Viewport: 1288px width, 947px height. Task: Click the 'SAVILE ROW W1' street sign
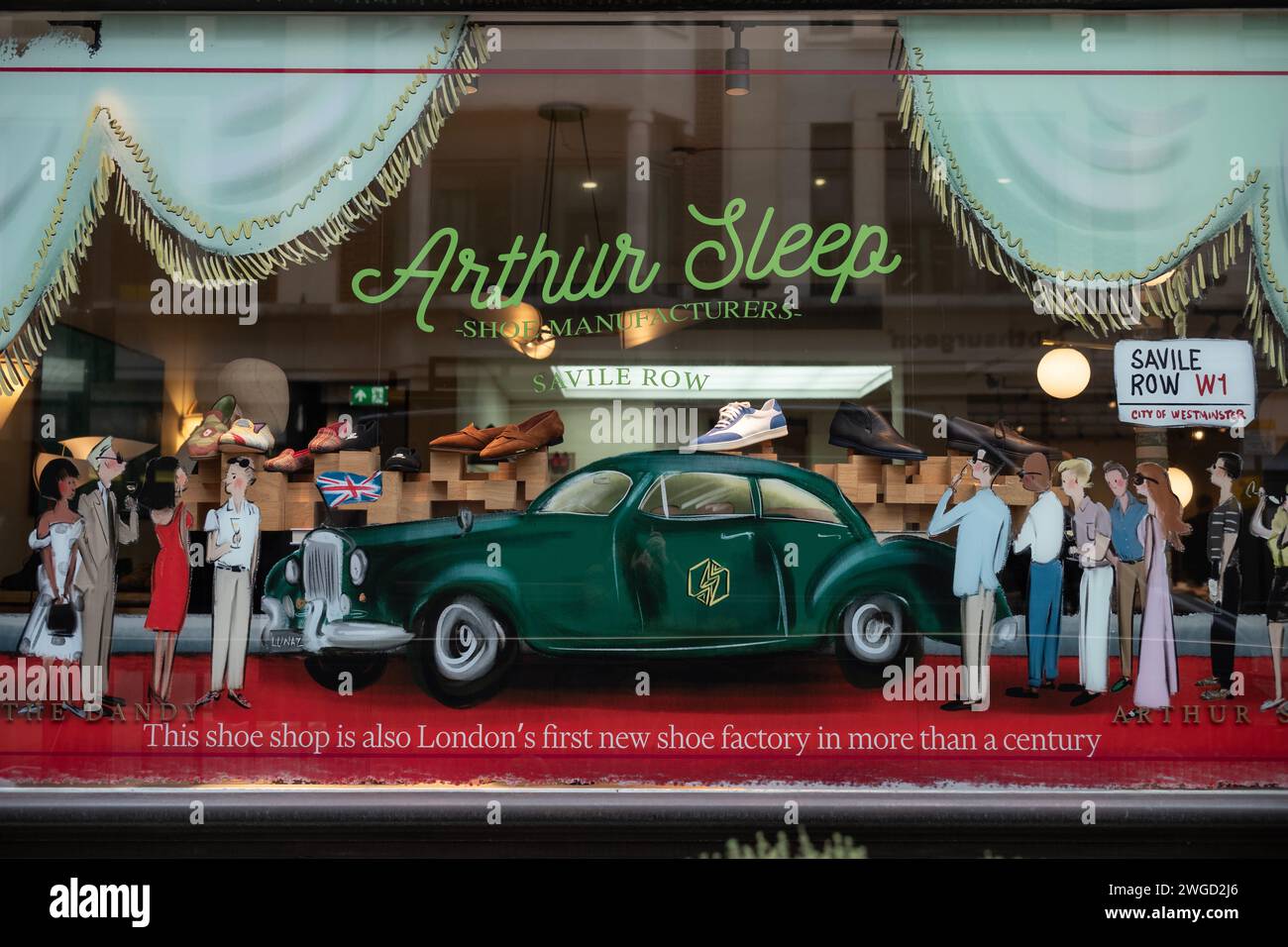point(1185,384)
